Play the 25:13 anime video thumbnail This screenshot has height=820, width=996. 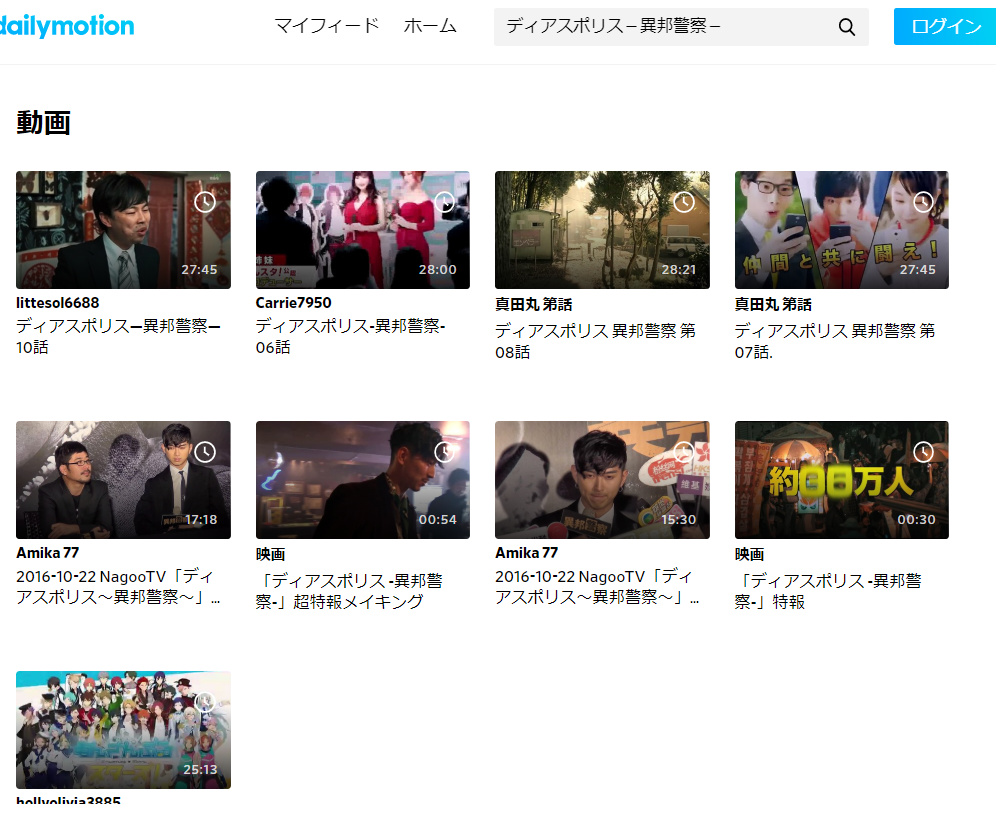(x=123, y=730)
